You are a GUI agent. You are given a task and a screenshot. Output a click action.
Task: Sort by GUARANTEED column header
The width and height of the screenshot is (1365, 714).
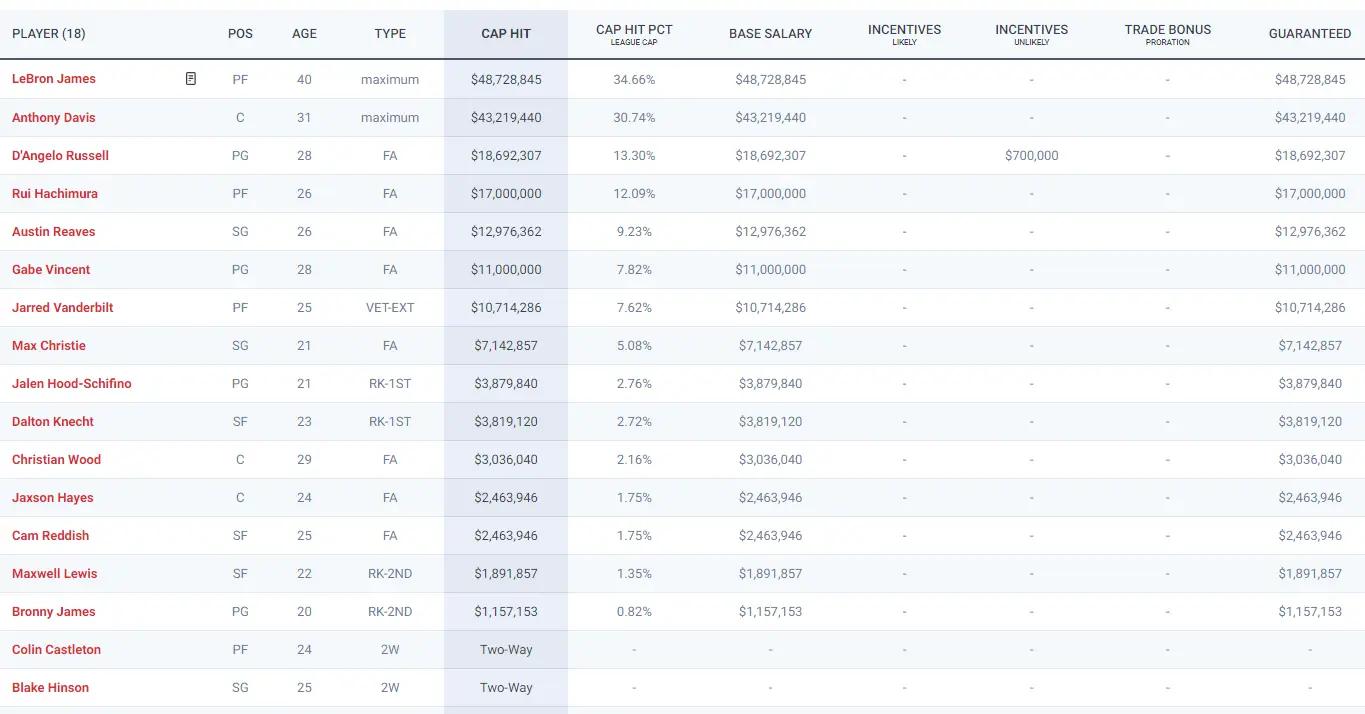[x=1309, y=34]
